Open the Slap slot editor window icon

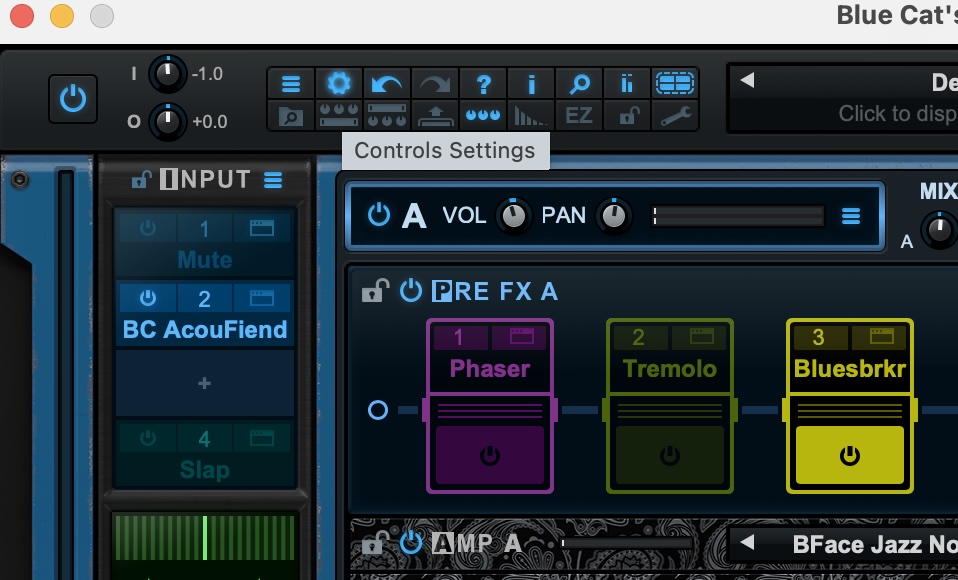point(261,438)
